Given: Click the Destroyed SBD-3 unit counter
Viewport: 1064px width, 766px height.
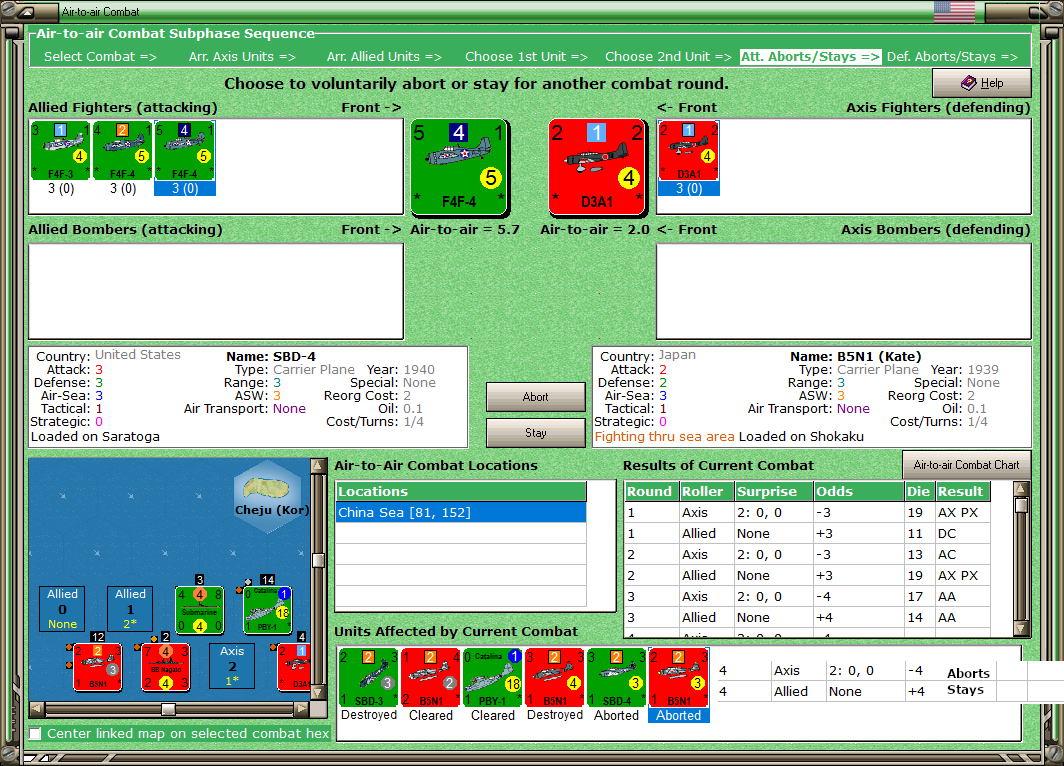Looking at the screenshot, I should pos(369,678).
